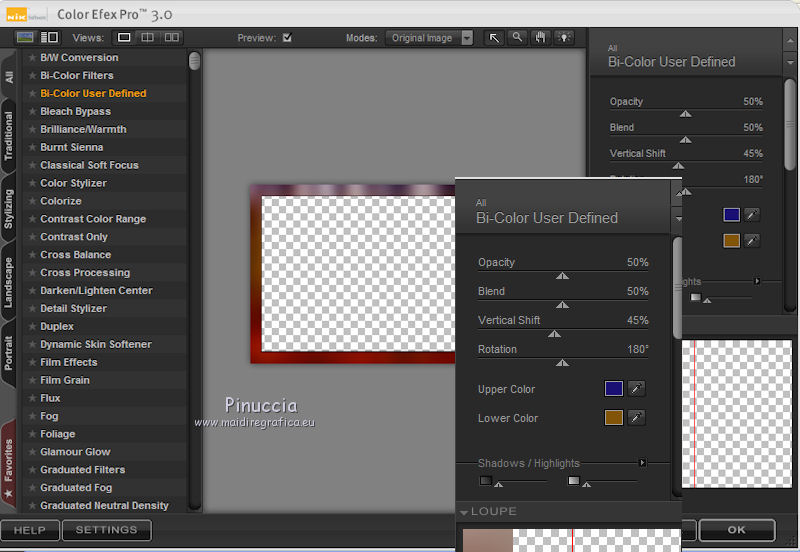
Task: Activate the pan hand tool
Action: [540, 38]
